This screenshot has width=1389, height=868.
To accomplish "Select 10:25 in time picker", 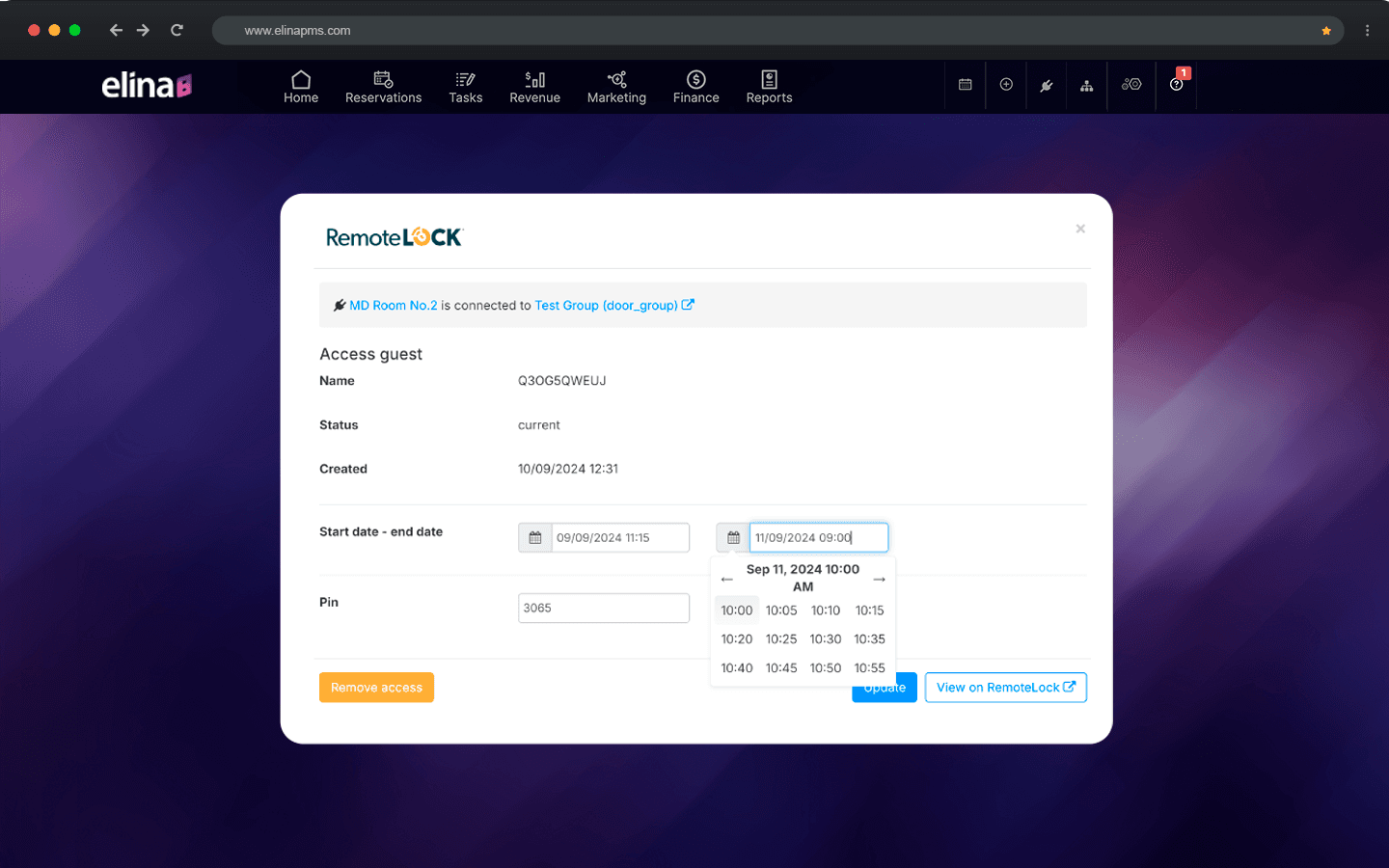I will 781,639.
